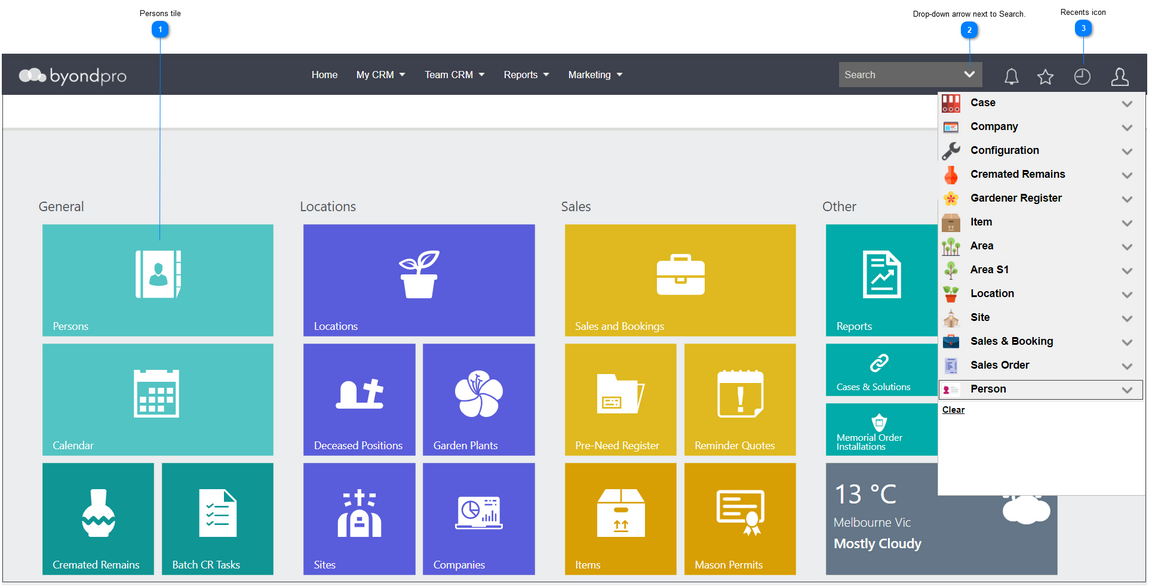
Task: Select Configuration in the recents list
Action: 1005,150
